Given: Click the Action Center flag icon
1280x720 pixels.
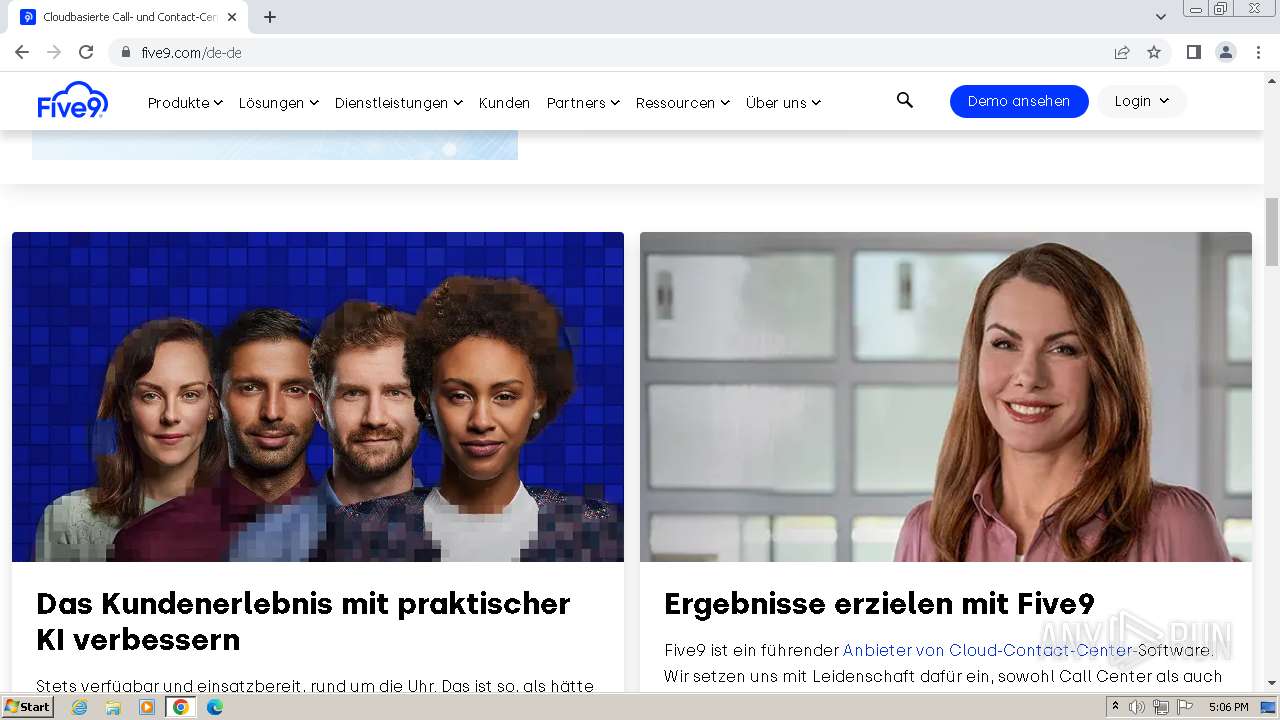Looking at the screenshot, I should point(1184,707).
